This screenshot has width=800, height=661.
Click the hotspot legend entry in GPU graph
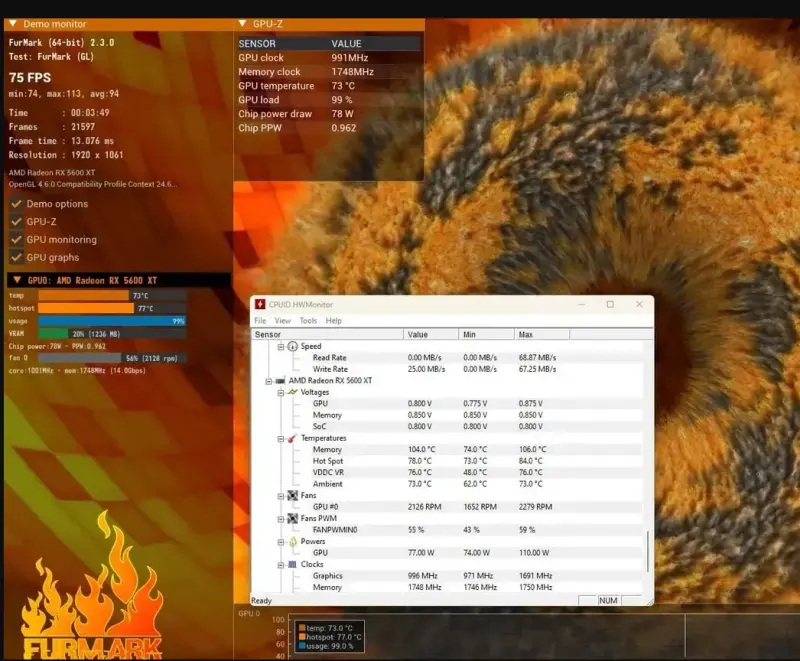(x=330, y=637)
